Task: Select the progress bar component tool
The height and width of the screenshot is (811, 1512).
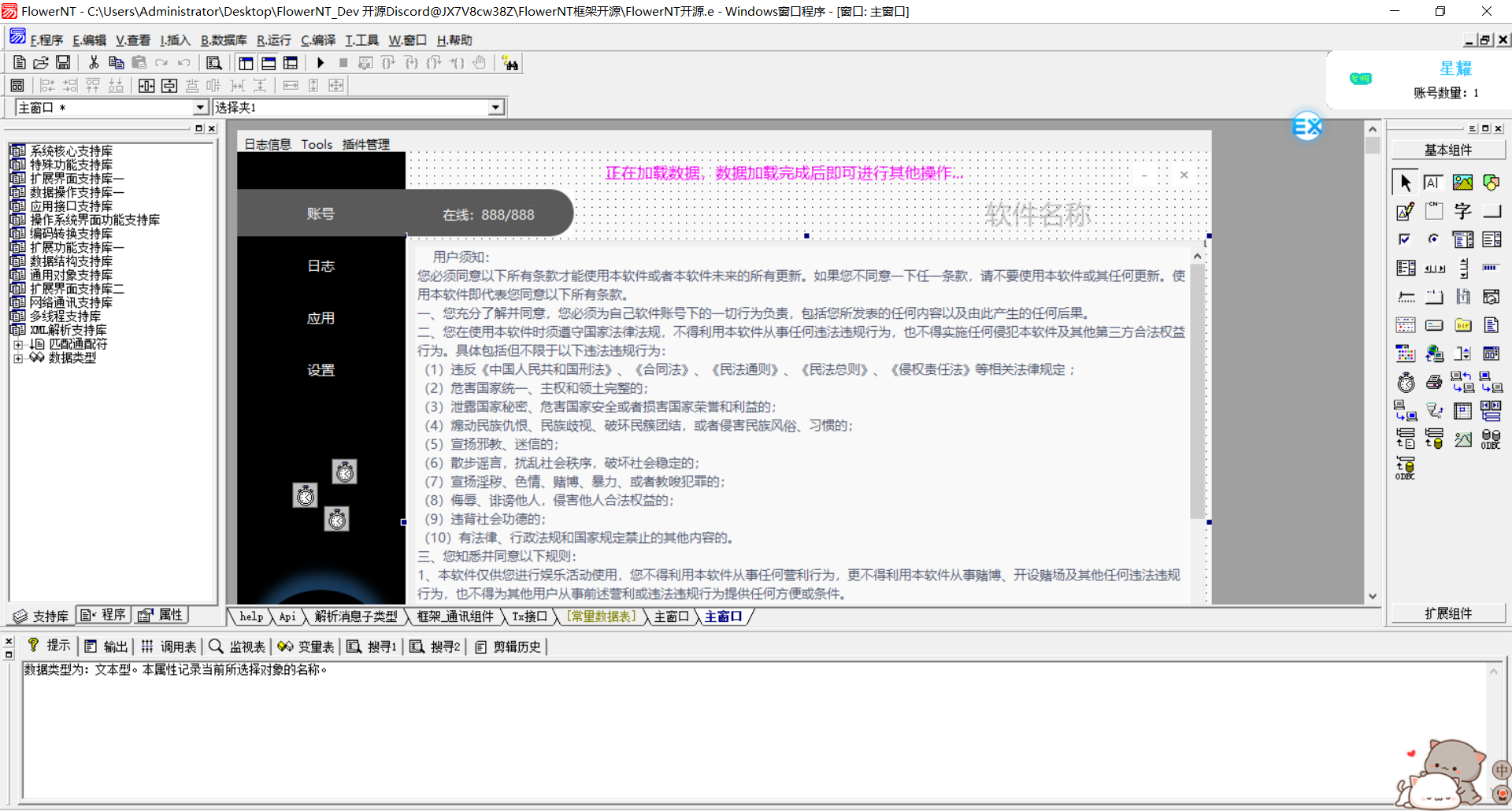Action: click(x=1491, y=268)
